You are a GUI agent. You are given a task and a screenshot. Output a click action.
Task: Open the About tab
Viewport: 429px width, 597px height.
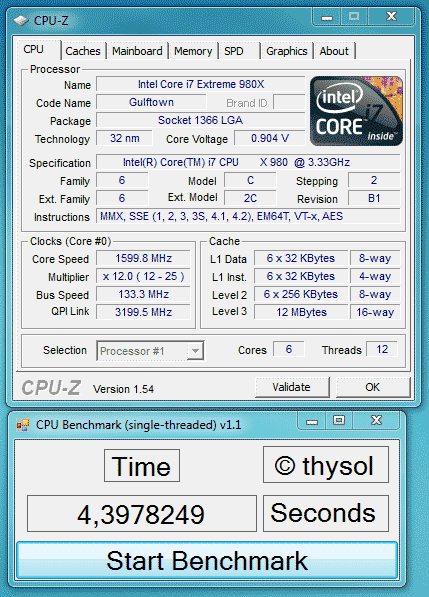click(x=334, y=51)
